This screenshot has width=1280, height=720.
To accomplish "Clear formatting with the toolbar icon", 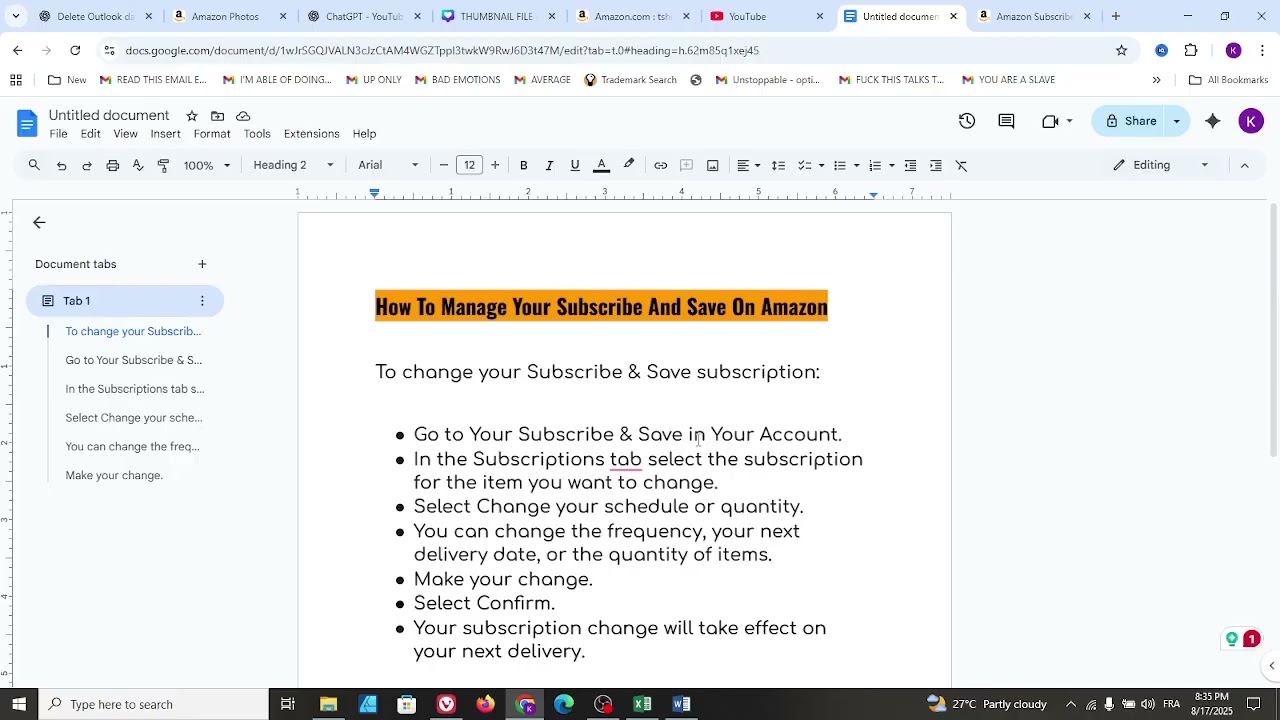I will coord(962,165).
